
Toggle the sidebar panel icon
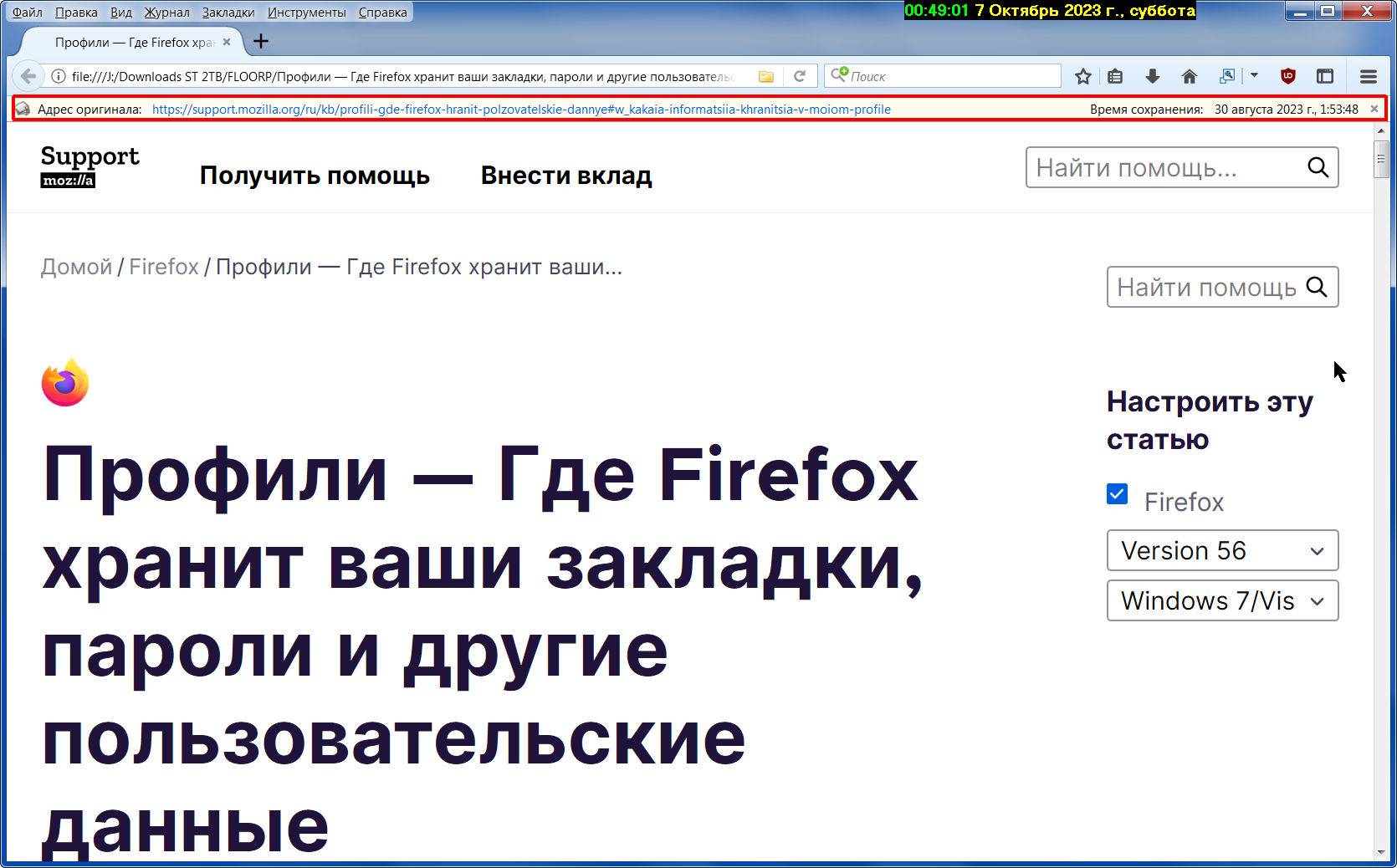pos(1324,76)
